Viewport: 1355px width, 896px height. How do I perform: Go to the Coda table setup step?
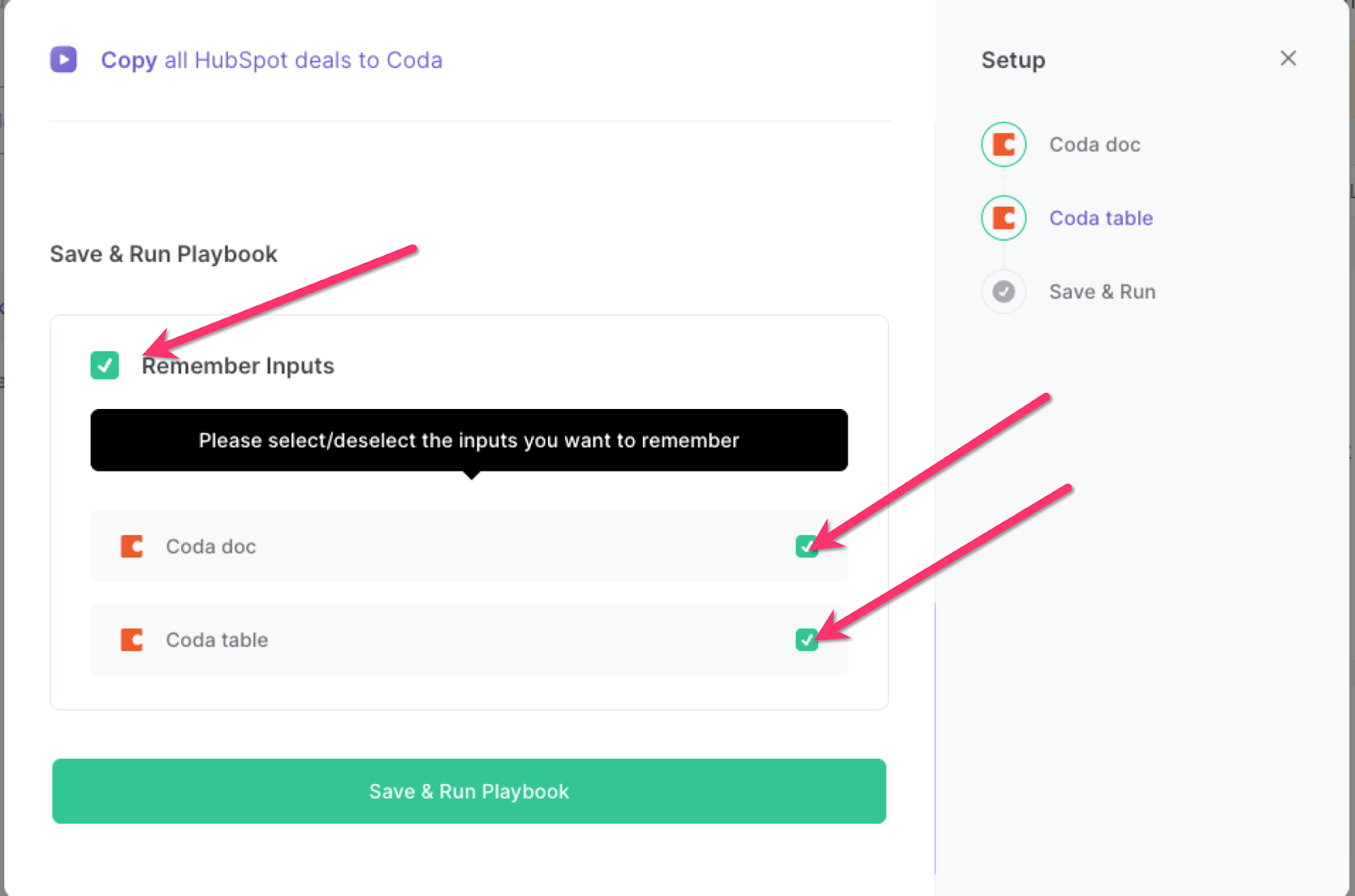click(1101, 218)
